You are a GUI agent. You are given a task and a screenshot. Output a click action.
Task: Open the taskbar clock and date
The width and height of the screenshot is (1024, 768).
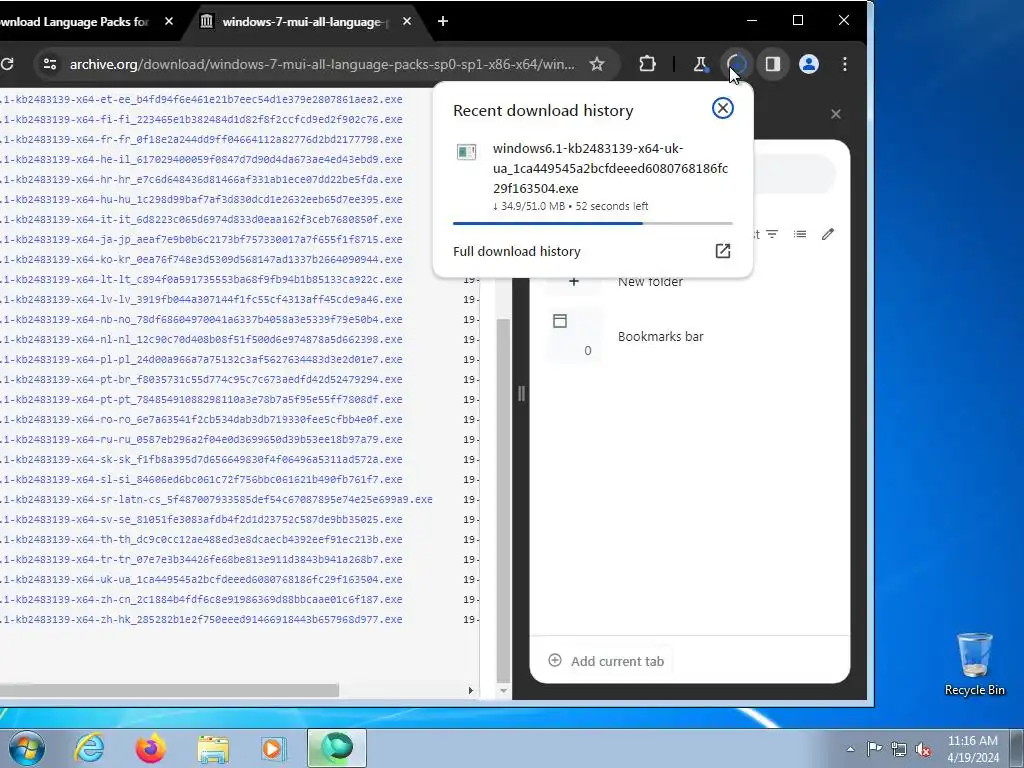tap(973, 749)
